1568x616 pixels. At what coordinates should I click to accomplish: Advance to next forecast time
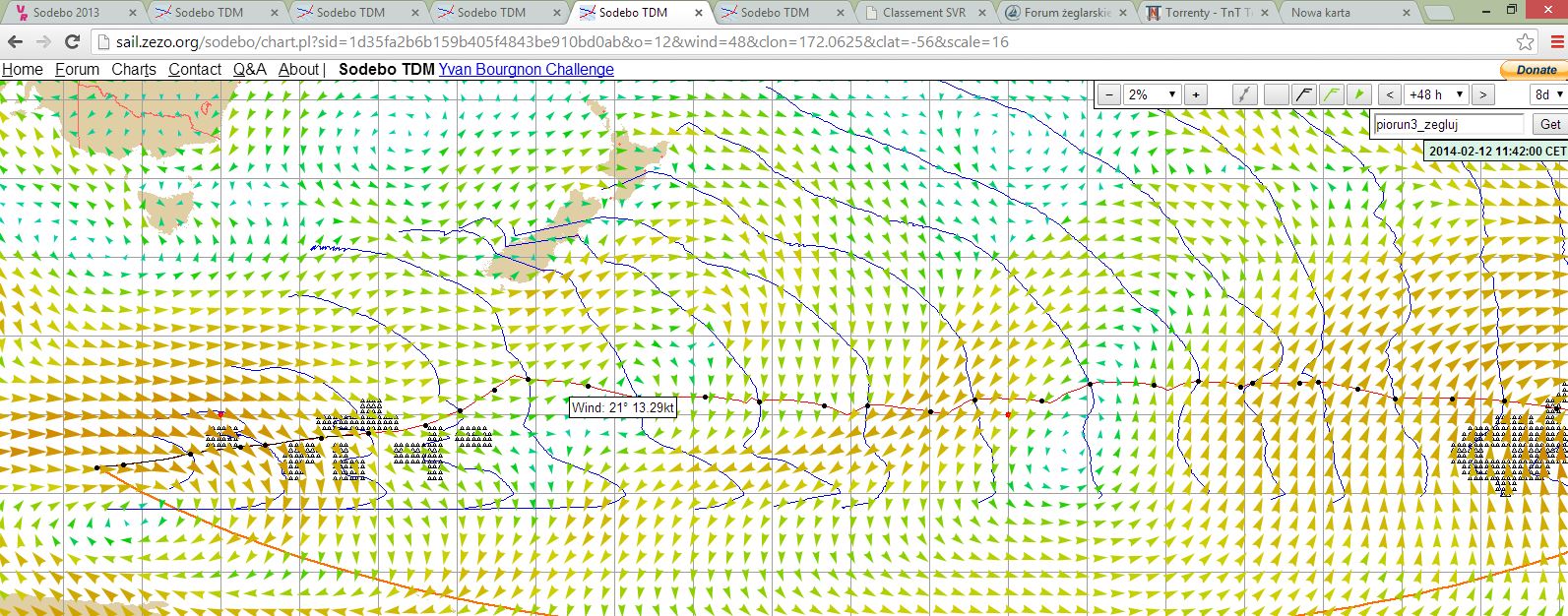coord(1482,94)
